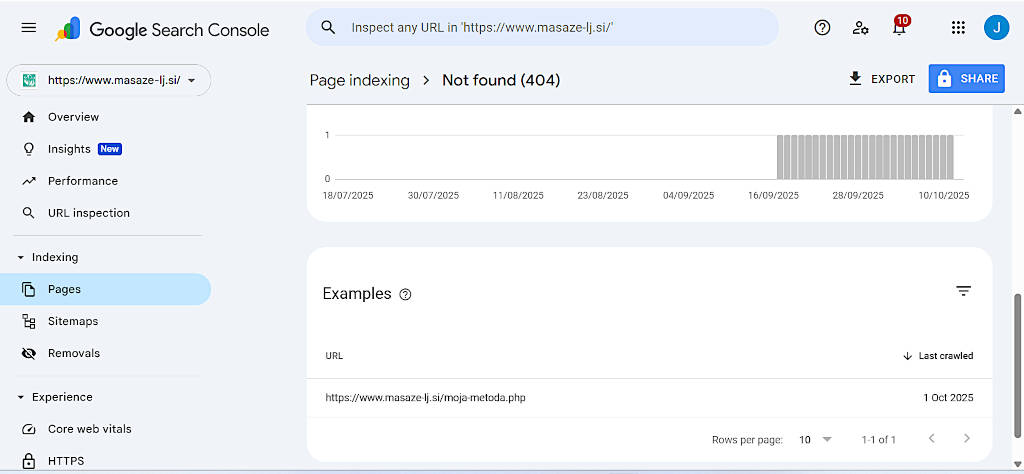Open the rows per page dropdown
Screen dimensions: 1024x474
pos(815,439)
